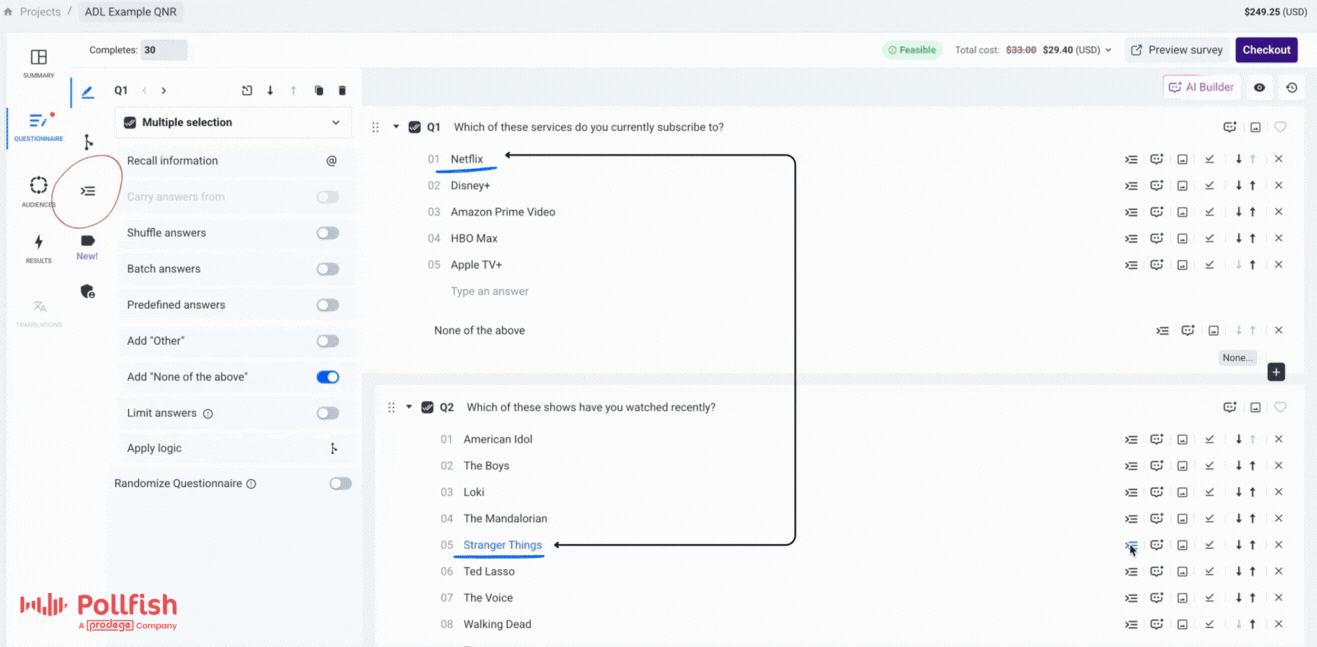Screen dimensions: 1317x647
Task: Open the Questionnaire section in sidebar
Action: coord(39,126)
